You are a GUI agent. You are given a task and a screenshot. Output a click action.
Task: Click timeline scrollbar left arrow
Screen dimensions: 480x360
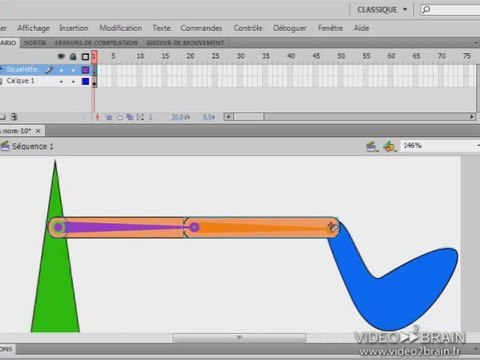coord(228,117)
